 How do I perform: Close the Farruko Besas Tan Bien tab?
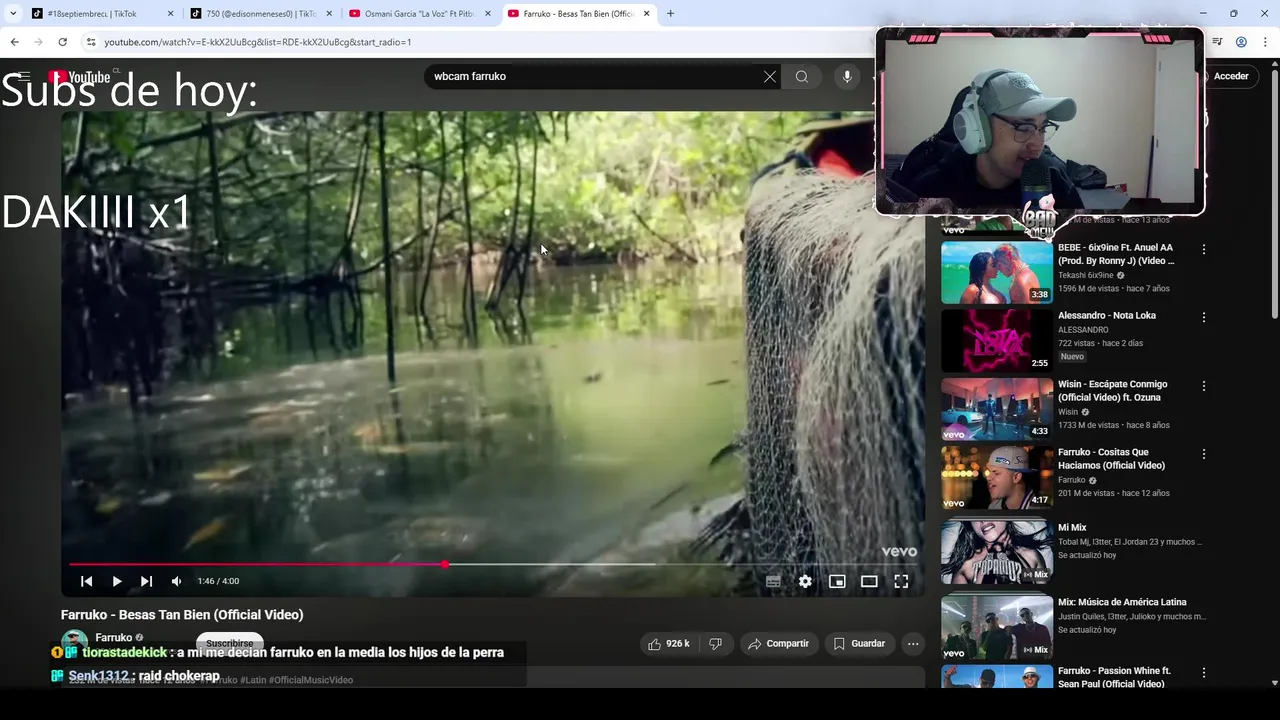646,14
